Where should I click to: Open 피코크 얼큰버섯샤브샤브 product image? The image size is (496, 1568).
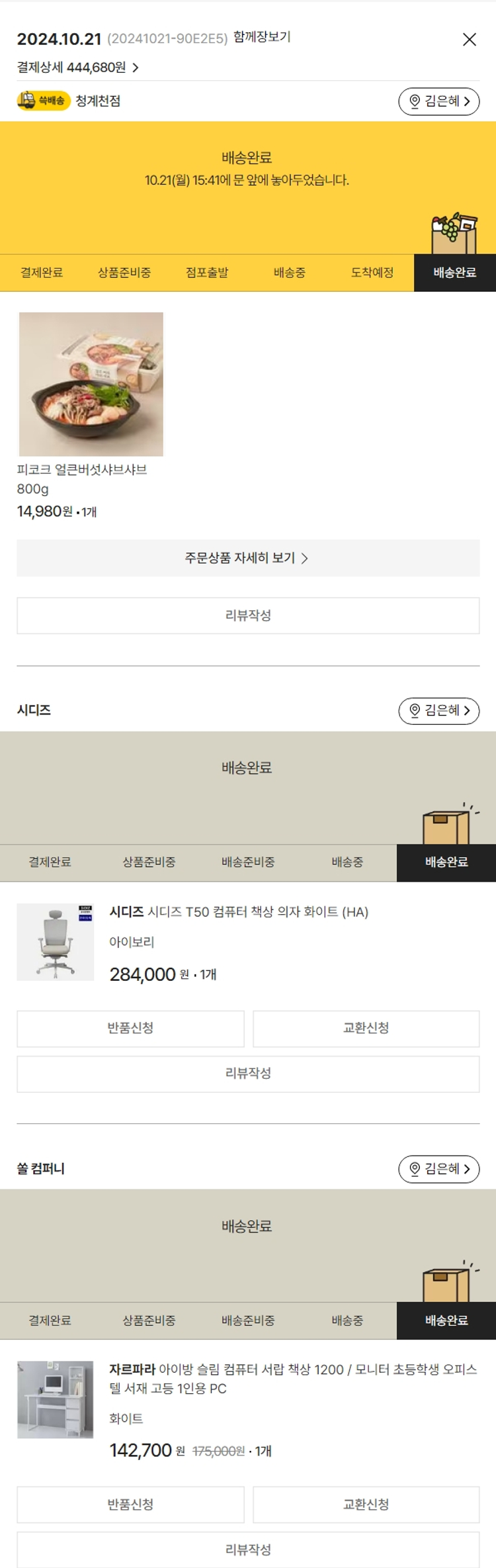[91, 384]
